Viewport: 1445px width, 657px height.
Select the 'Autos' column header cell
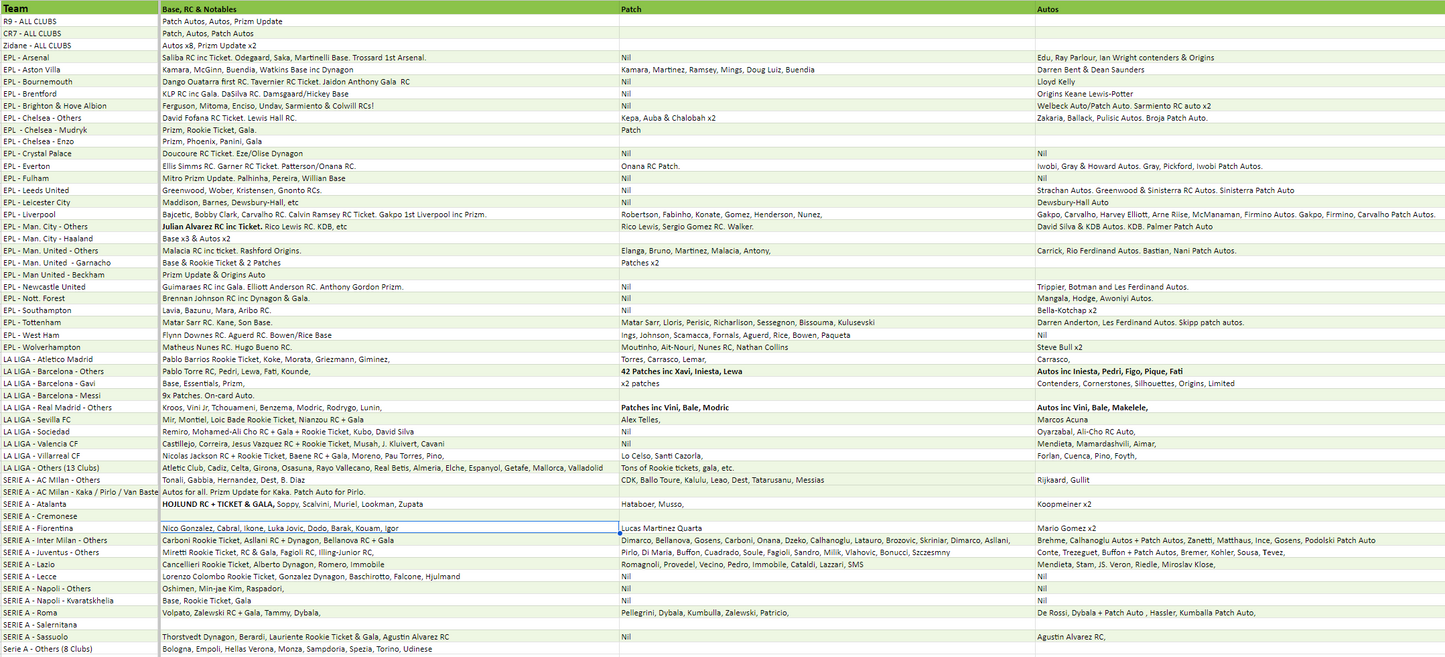click(1238, 8)
